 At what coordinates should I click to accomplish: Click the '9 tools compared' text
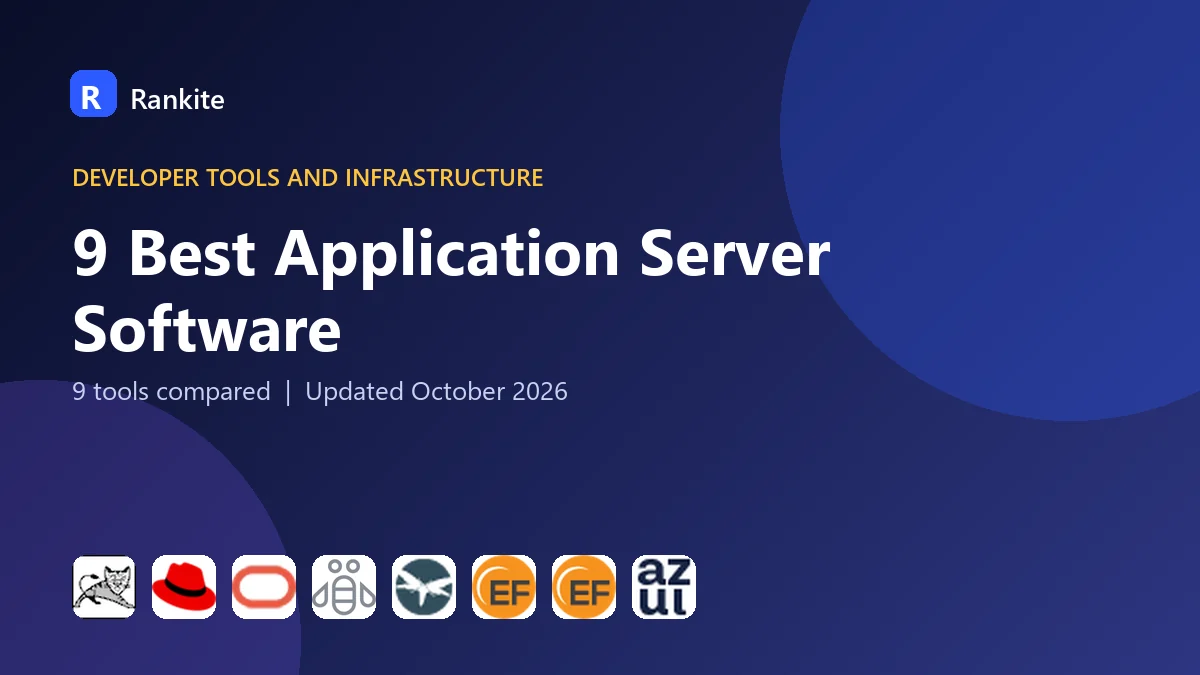click(171, 391)
